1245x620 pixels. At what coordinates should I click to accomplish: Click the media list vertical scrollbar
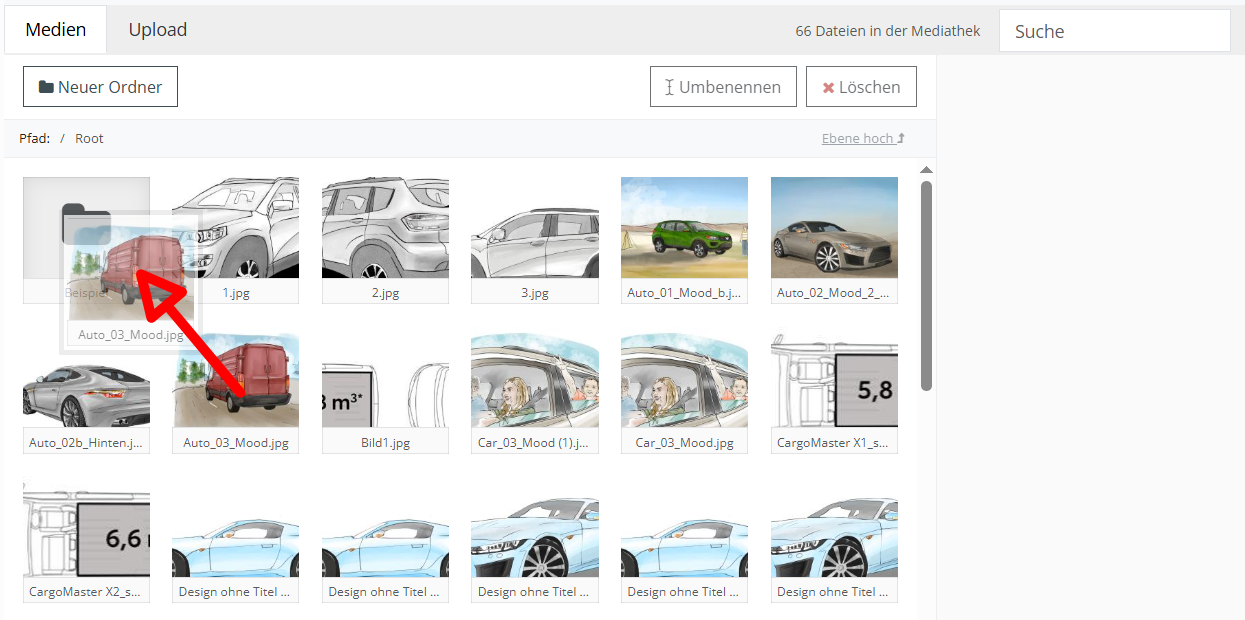click(926, 285)
